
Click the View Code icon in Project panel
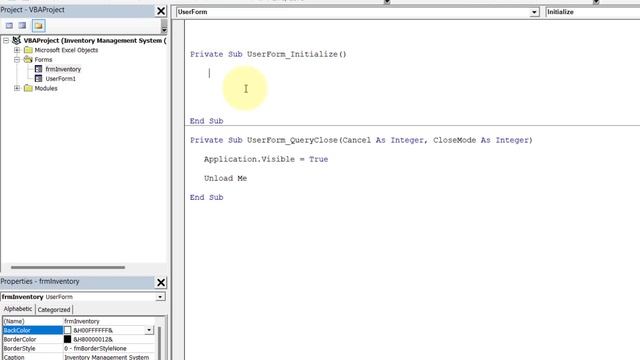[9, 26]
